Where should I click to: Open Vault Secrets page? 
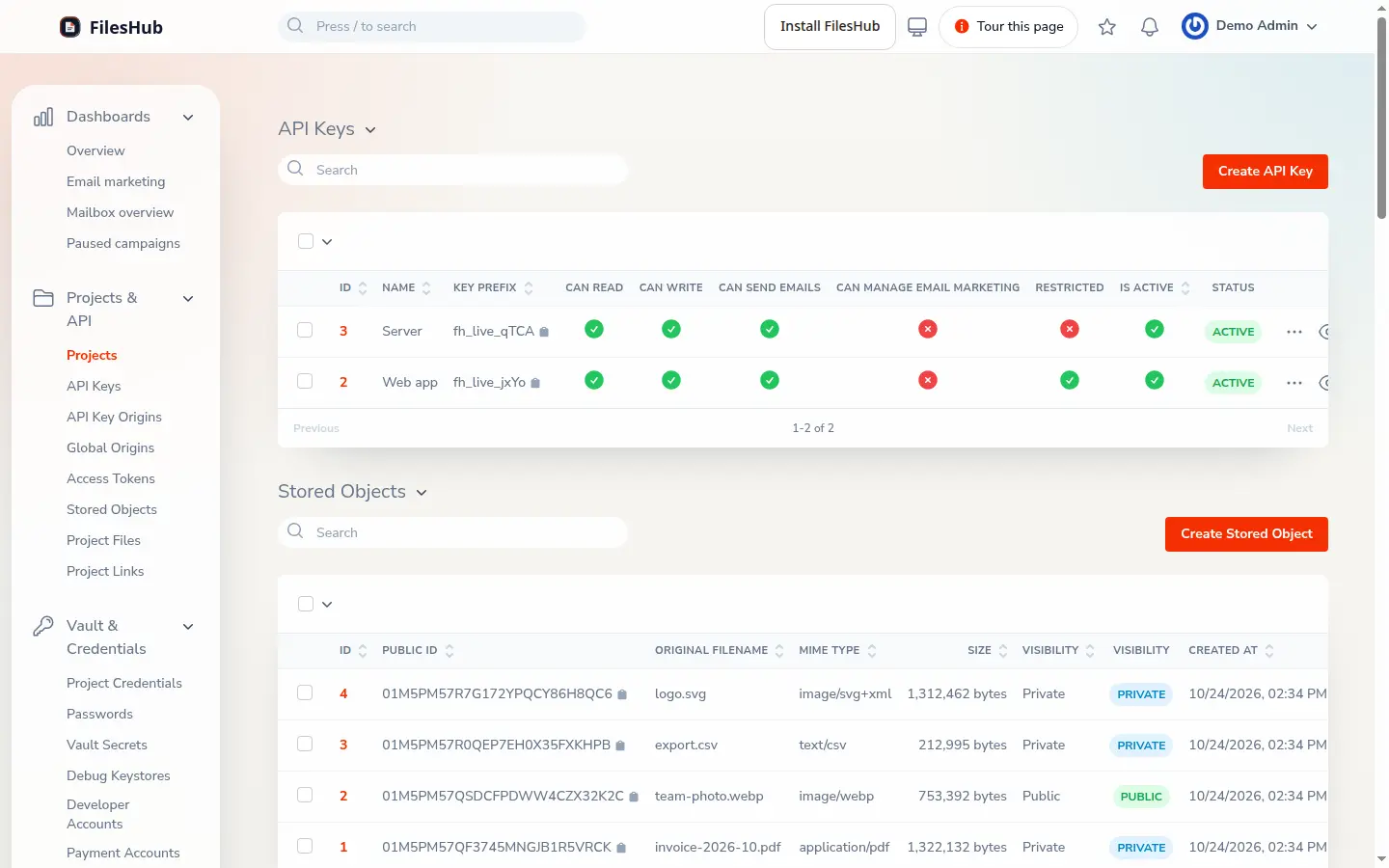[107, 745]
